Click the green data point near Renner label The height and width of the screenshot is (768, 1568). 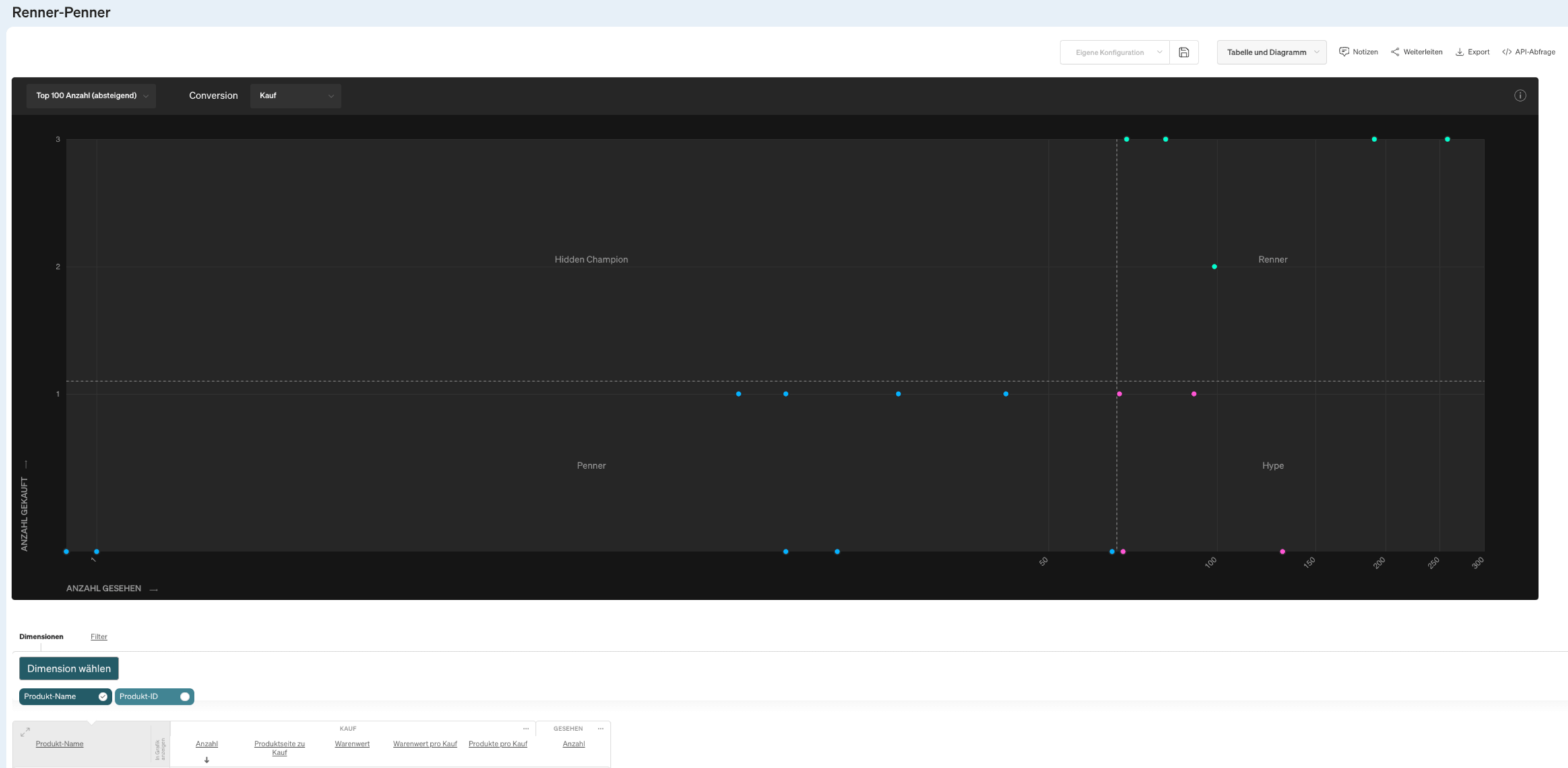pyautogui.click(x=1214, y=267)
